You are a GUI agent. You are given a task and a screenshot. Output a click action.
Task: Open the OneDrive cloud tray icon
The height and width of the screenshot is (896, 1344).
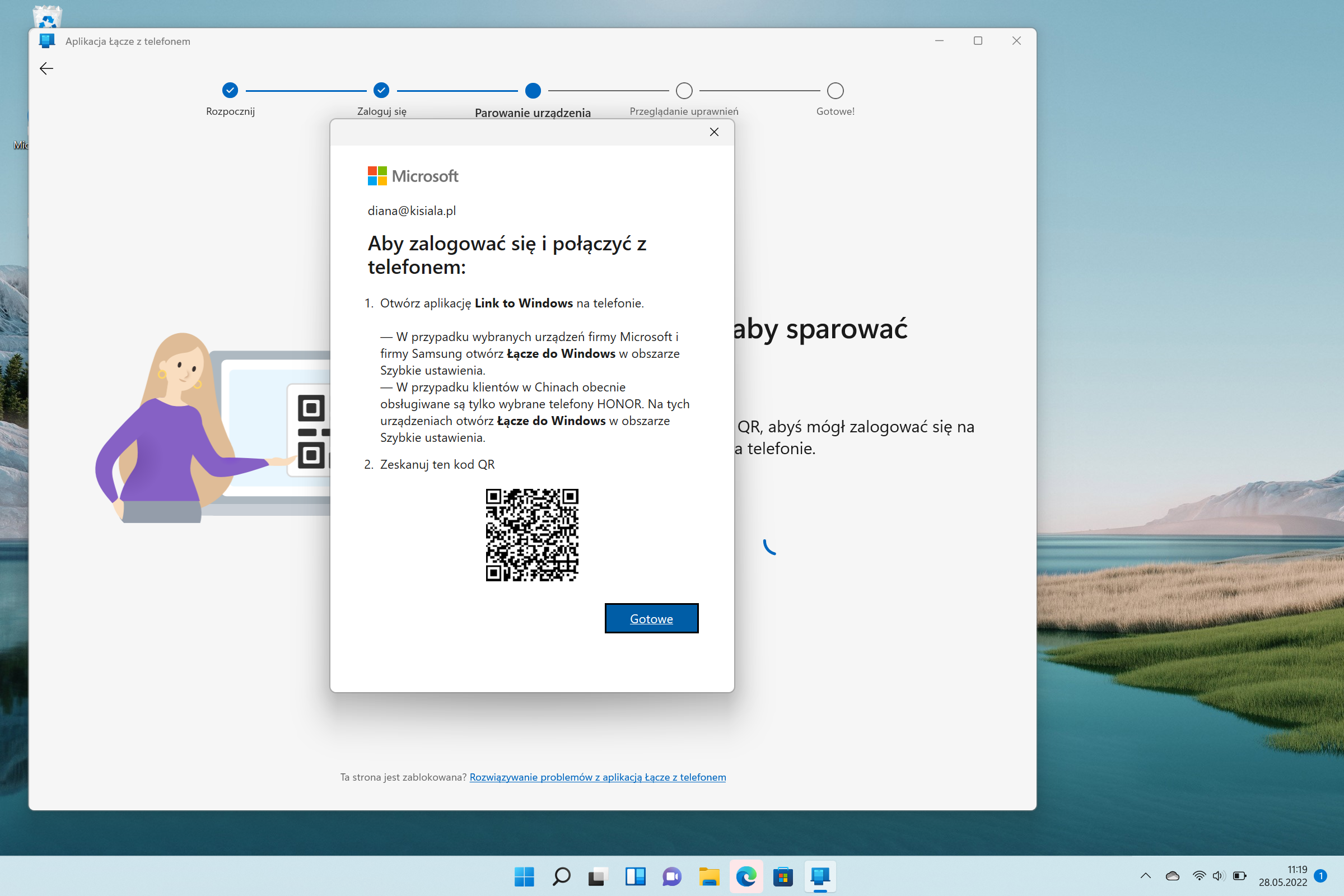1173,875
